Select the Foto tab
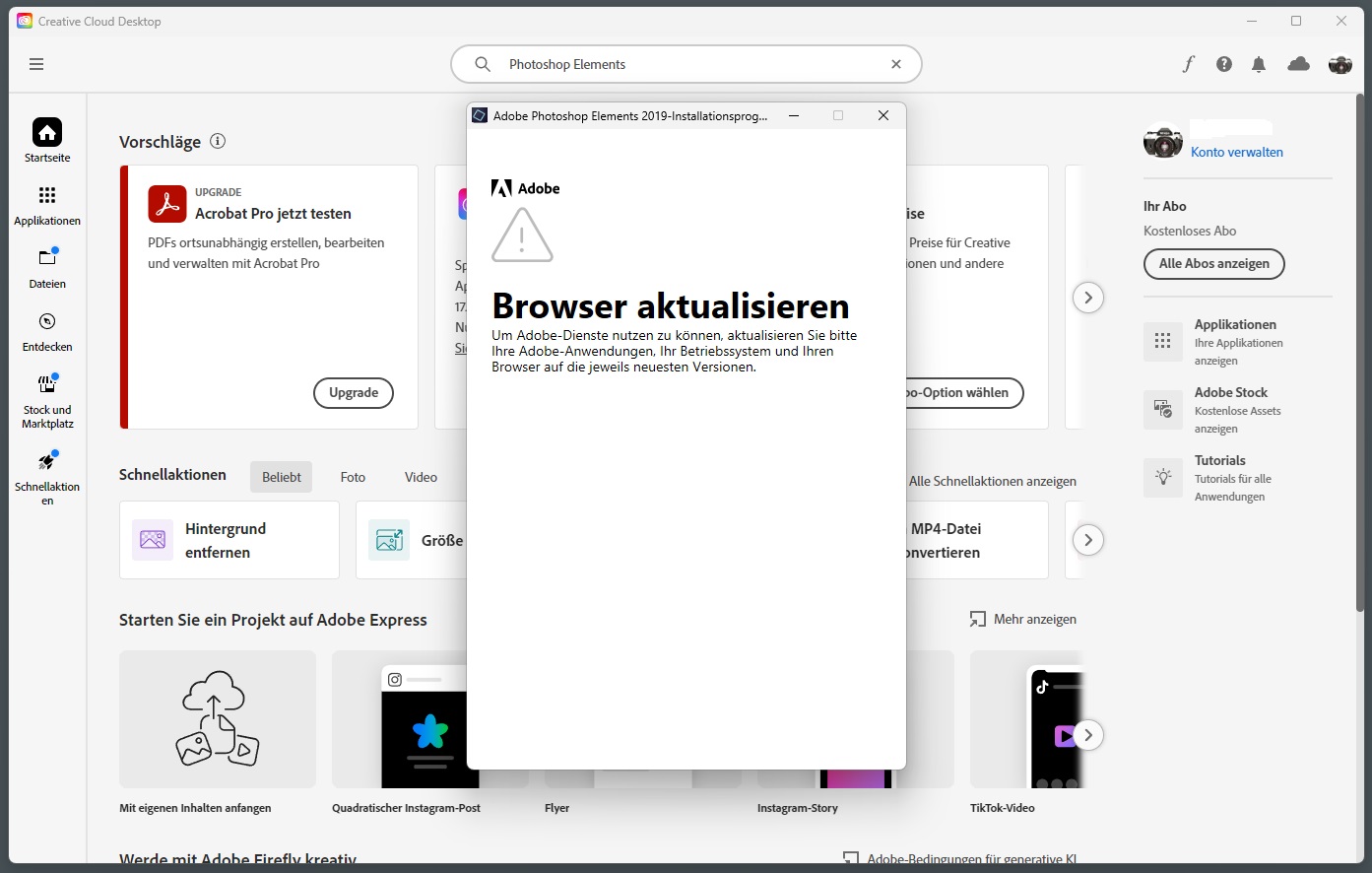The width and height of the screenshot is (1372, 873). tap(353, 477)
